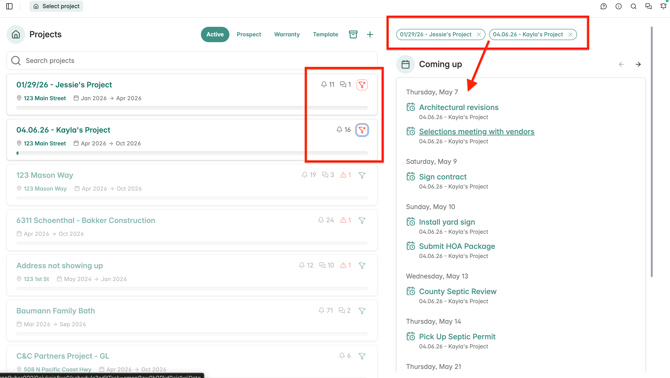
Task: Click the comments count 3 on 123 Mason Way
Action: point(328,175)
